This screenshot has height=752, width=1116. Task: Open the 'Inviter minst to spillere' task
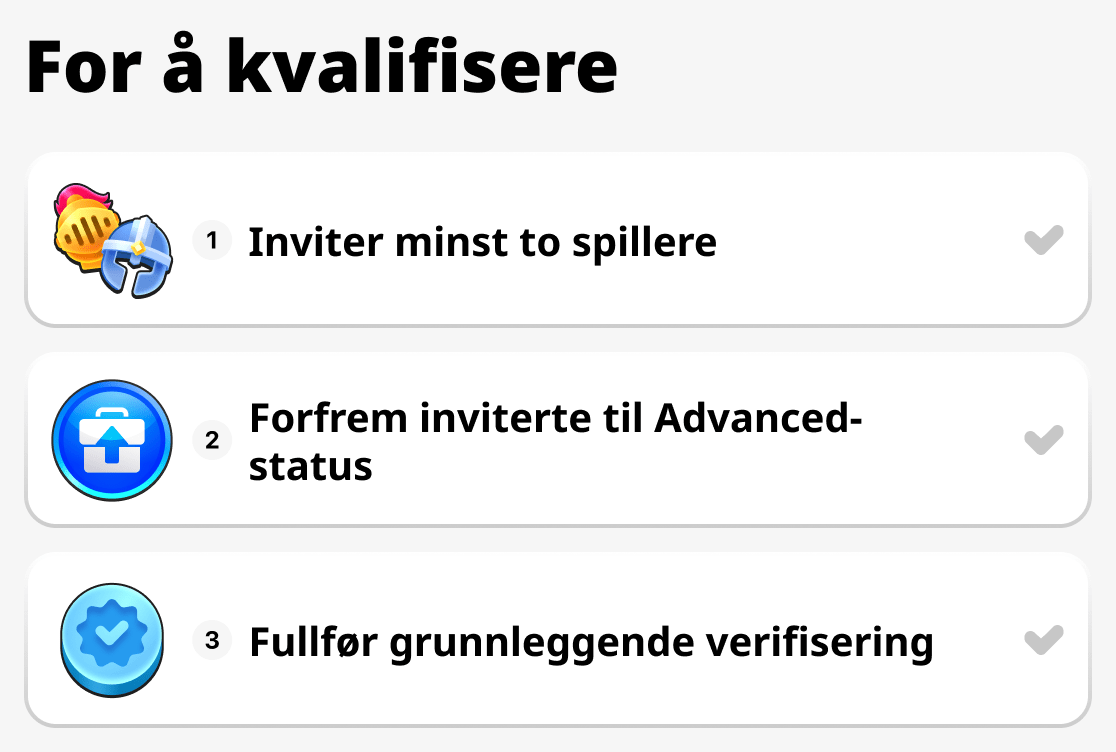[x=483, y=241]
